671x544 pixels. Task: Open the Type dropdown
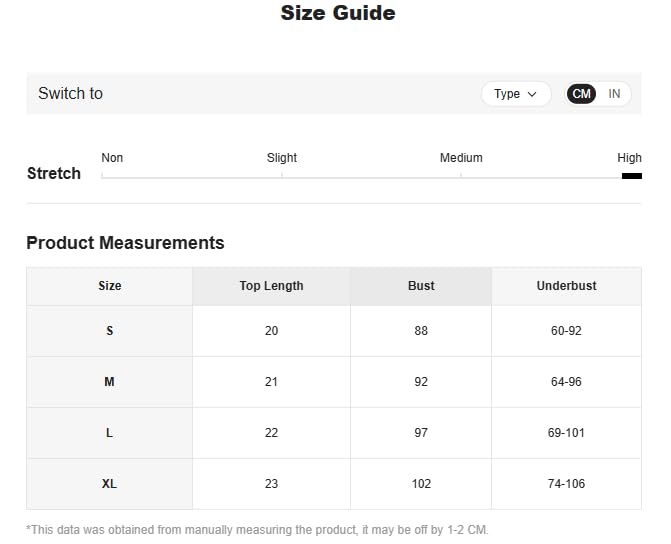[x=515, y=94]
